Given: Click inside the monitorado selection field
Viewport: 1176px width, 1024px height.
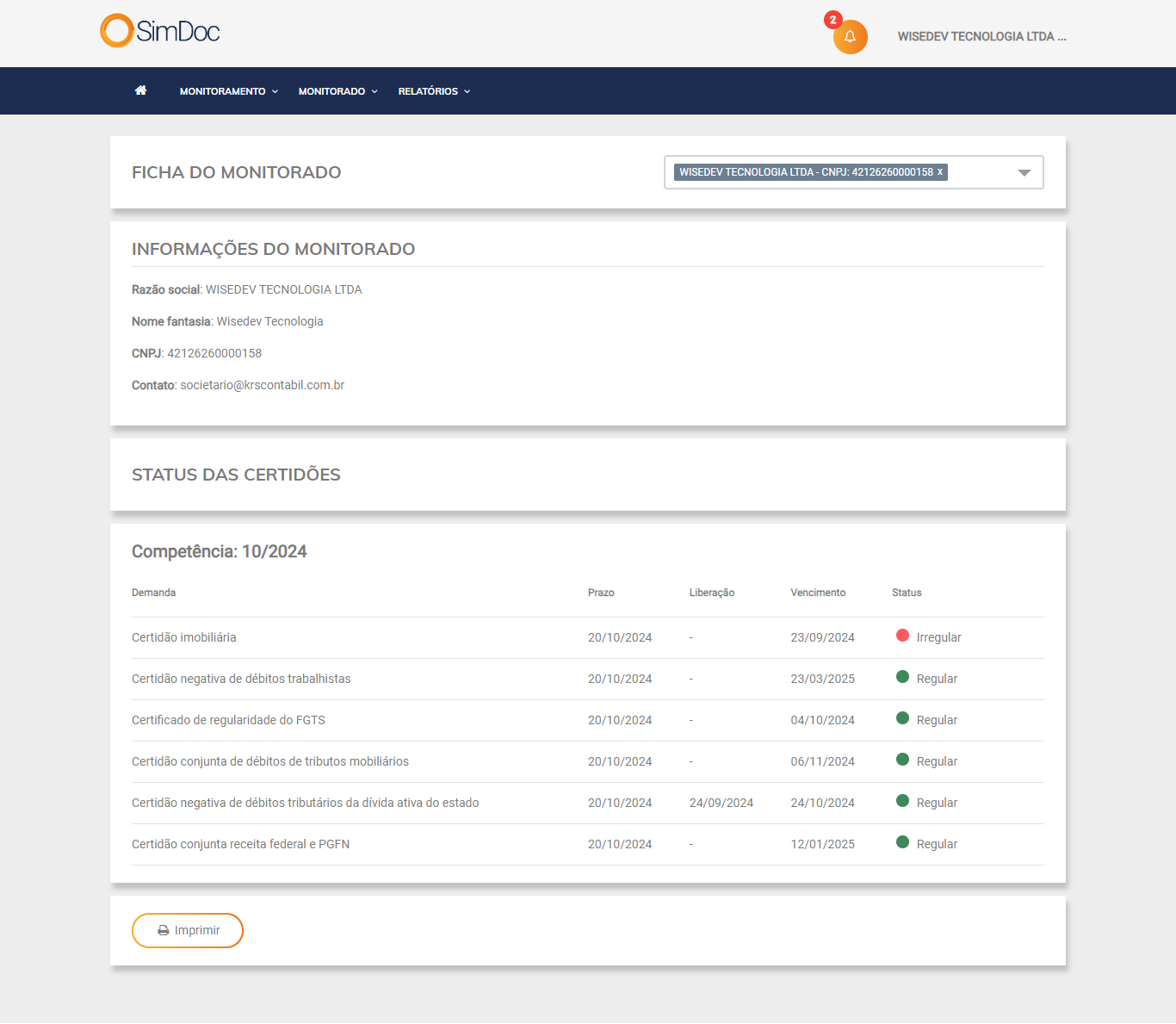Looking at the screenshot, I should pos(980,172).
